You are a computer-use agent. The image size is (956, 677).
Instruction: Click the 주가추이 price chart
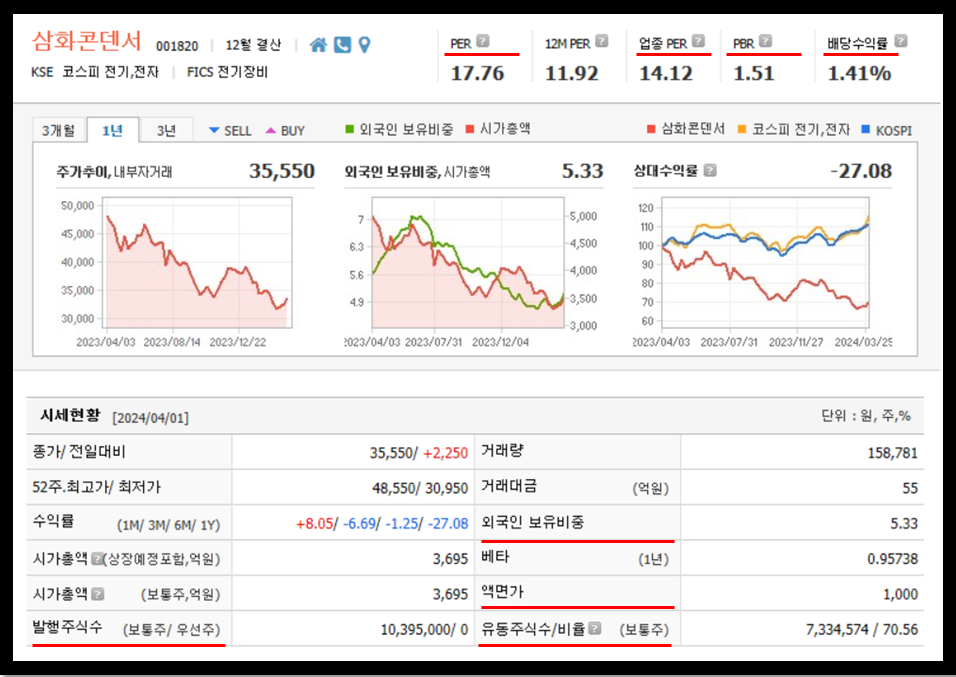pos(198,262)
